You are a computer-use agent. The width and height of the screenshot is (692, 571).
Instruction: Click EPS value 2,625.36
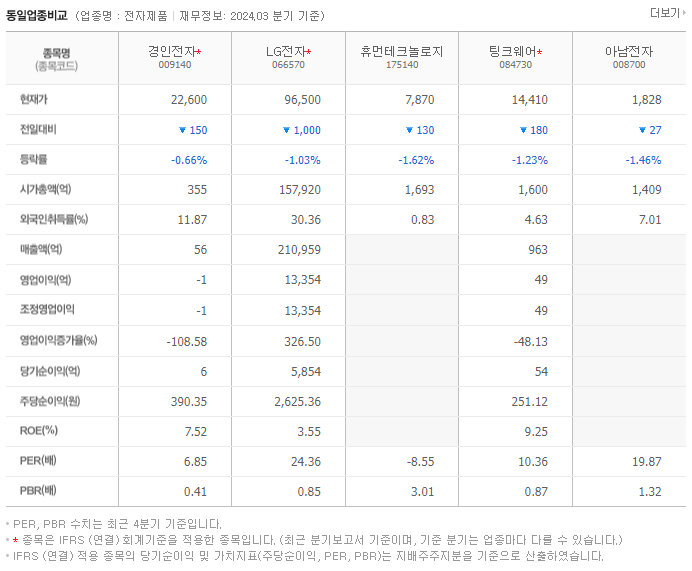pos(297,402)
